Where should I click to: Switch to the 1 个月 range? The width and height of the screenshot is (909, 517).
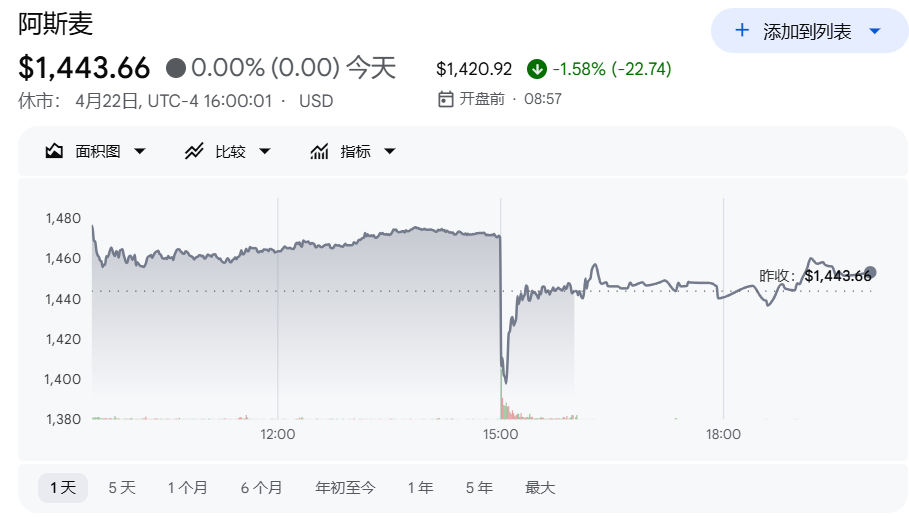tap(188, 488)
